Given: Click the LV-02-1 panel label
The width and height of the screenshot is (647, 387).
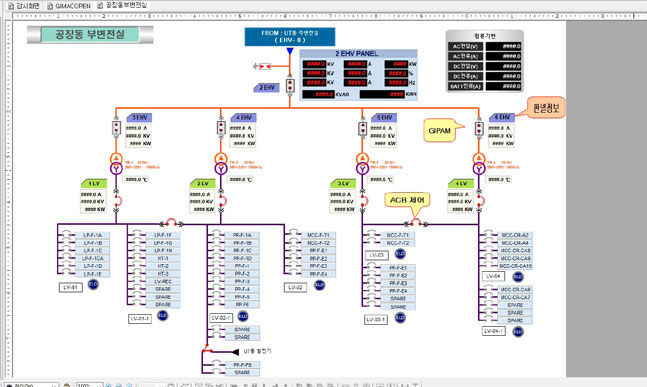Looking at the screenshot, I should point(221,318).
